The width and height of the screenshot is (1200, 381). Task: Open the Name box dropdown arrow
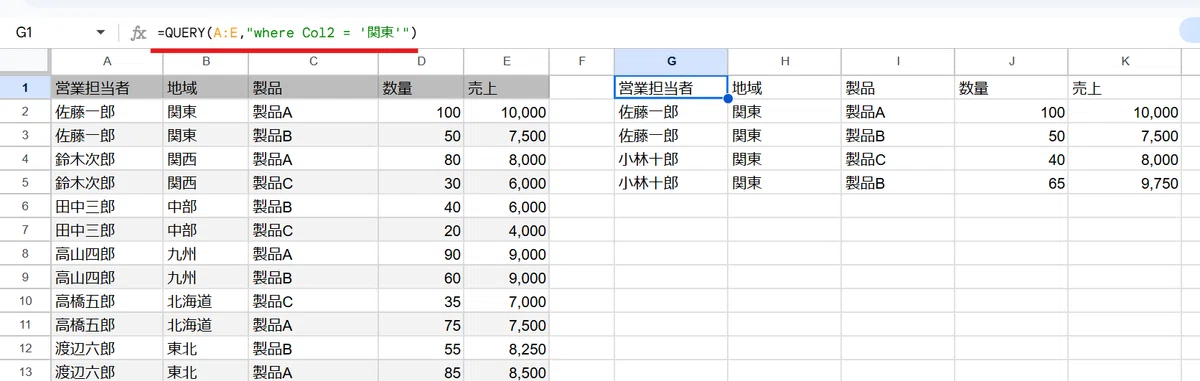[99, 32]
